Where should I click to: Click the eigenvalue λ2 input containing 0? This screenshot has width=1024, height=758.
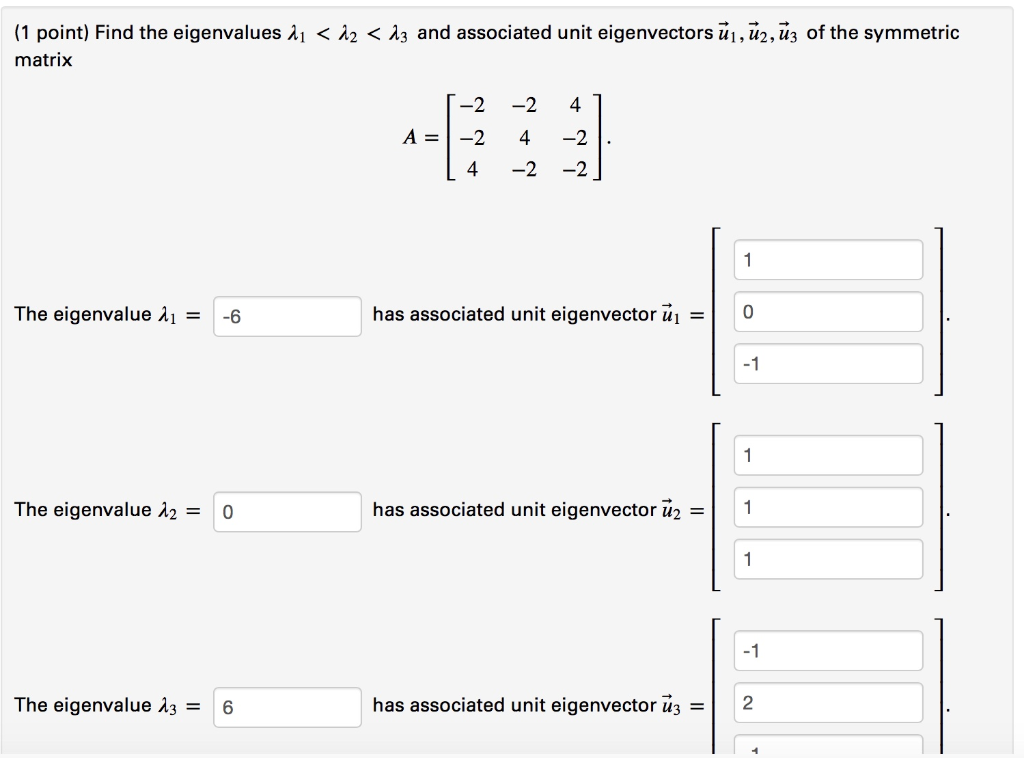[287, 511]
